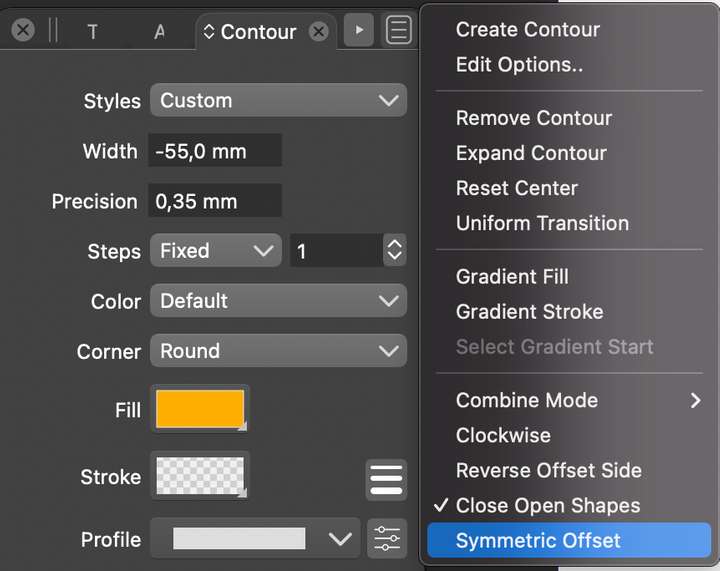Click the stroke width lines icon
720x571 pixels.
pos(386,480)
